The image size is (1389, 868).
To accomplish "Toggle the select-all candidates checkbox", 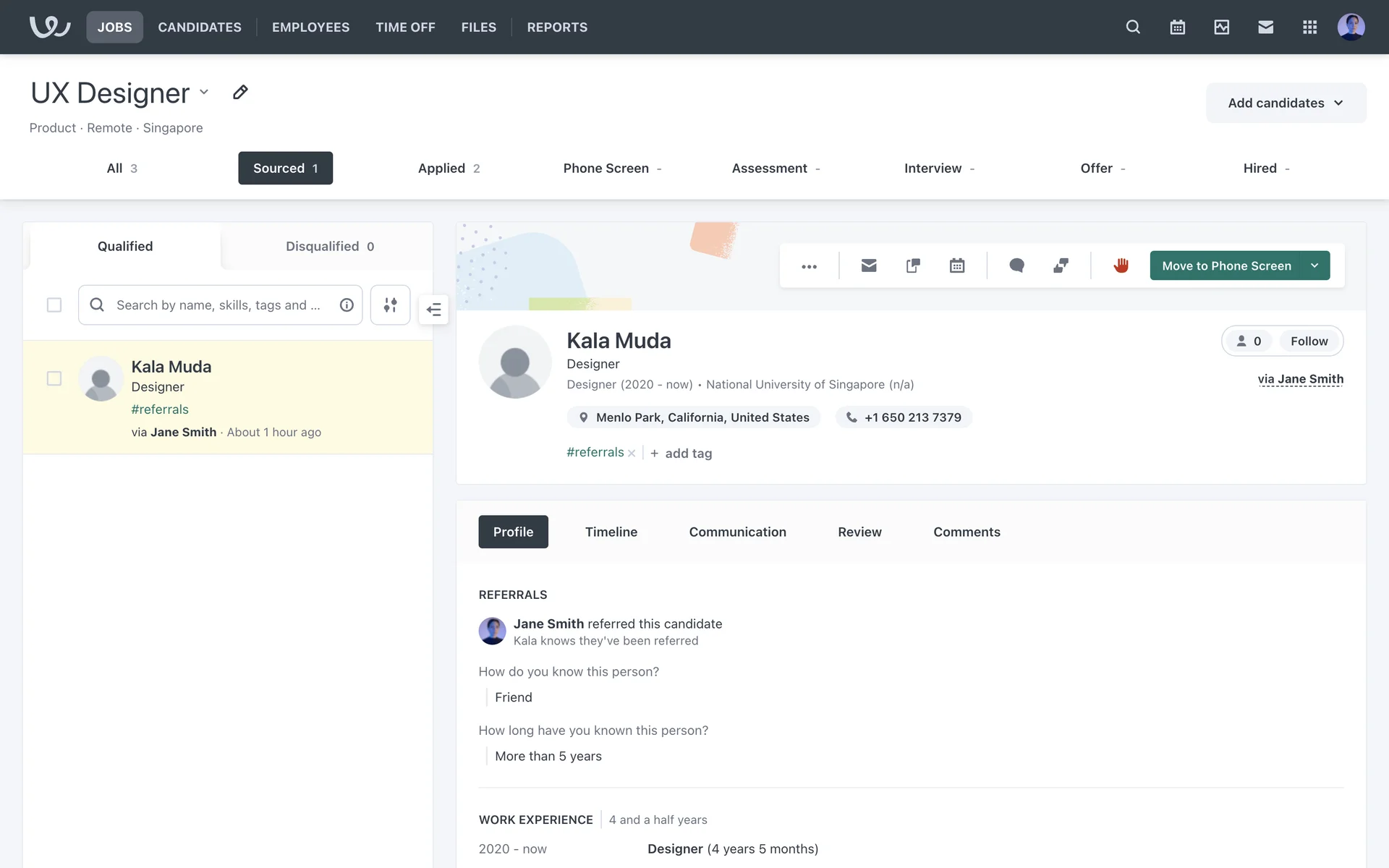I will tap(54, 305).
